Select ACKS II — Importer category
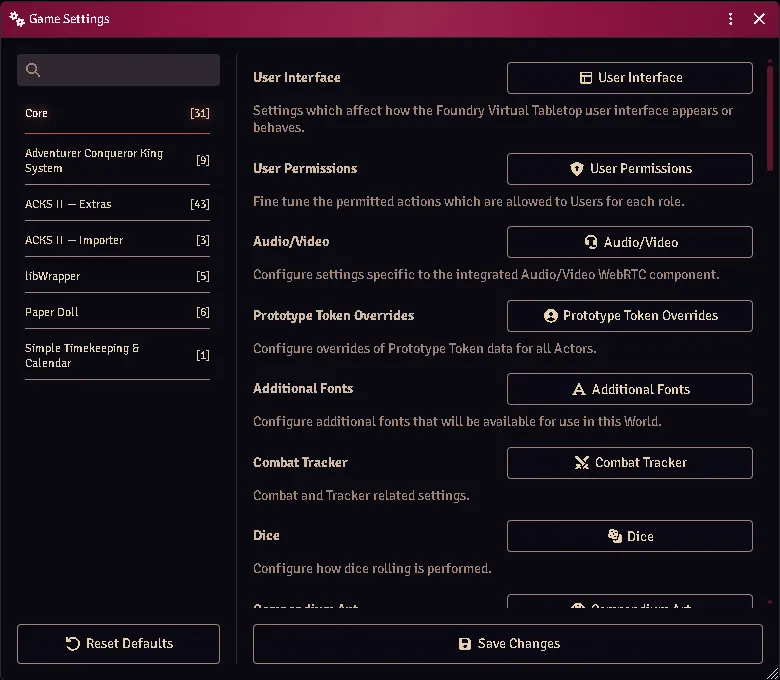The width and height of the screenshot is (780, 680). pyautogui.click(x=117, y=240)
